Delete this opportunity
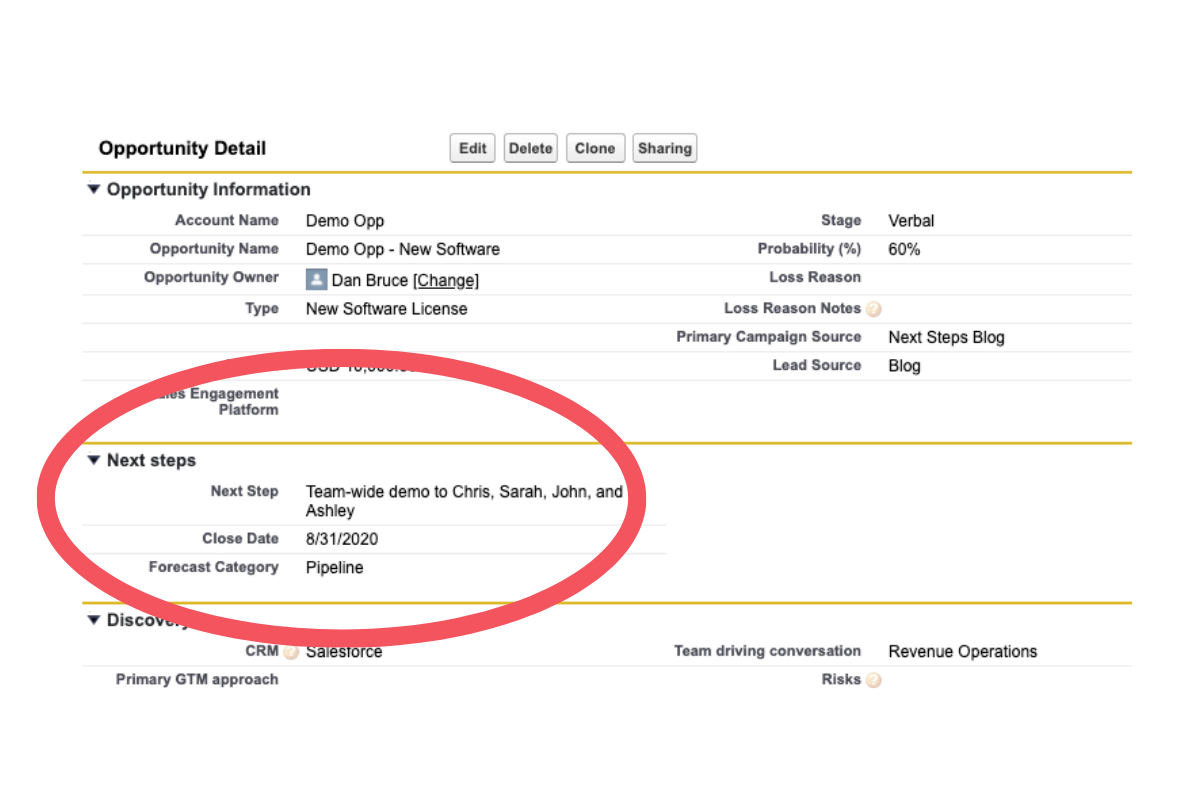The width and height of the screenshot is (1200, 800). pos(530,147)
